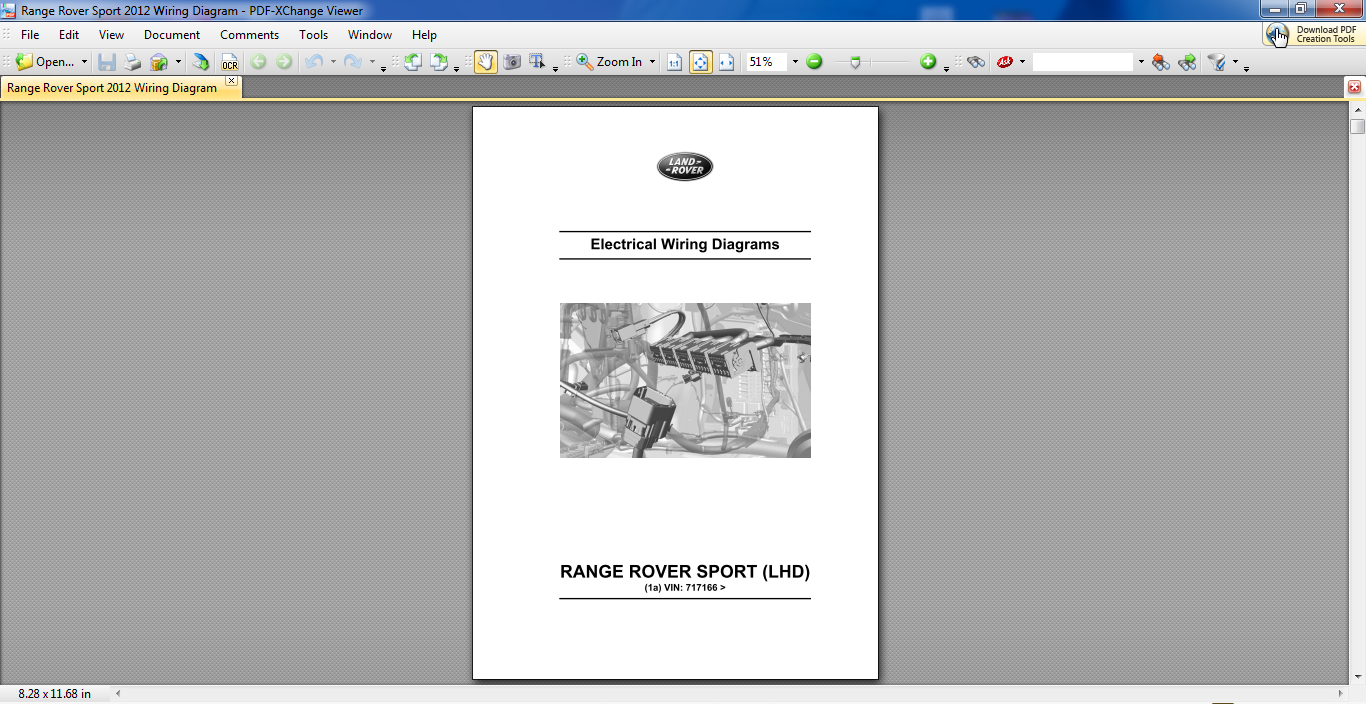Open the Document menu
Viewport: 1366px width, 704px height.
pos(172,34)
